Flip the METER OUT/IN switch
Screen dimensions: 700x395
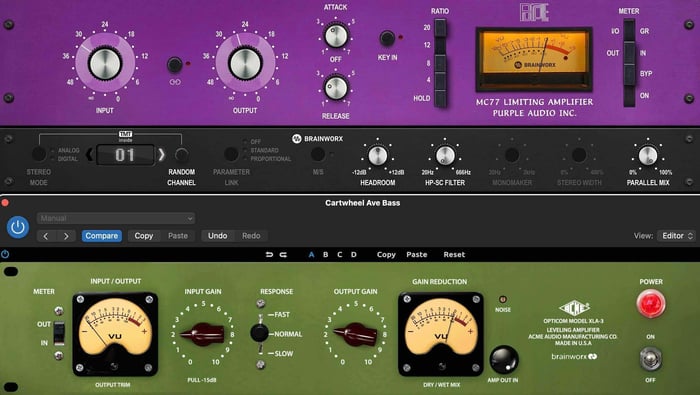tap(59, 333)
